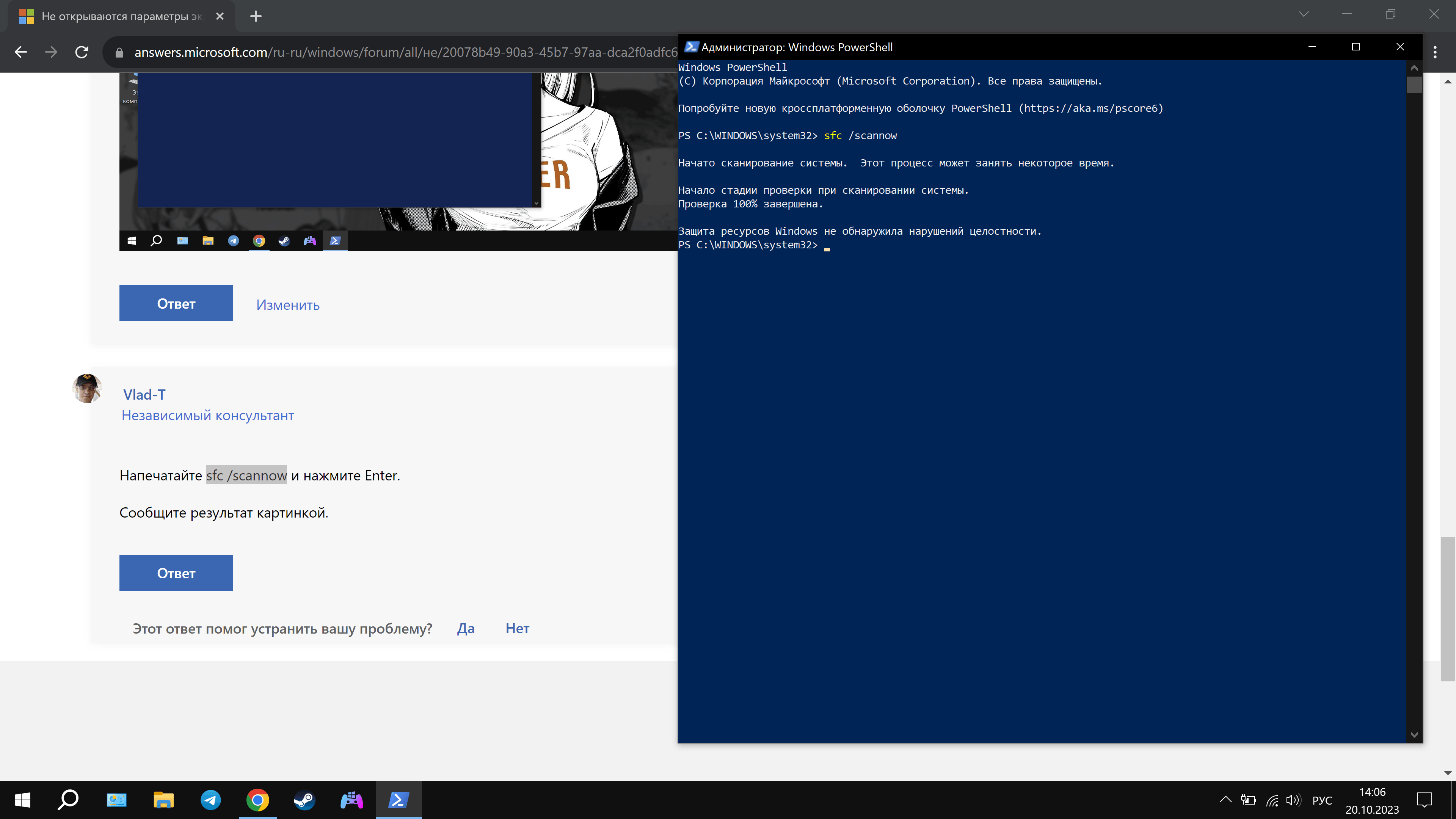Click the taskbar search magnifier icon

coord(68,800)
